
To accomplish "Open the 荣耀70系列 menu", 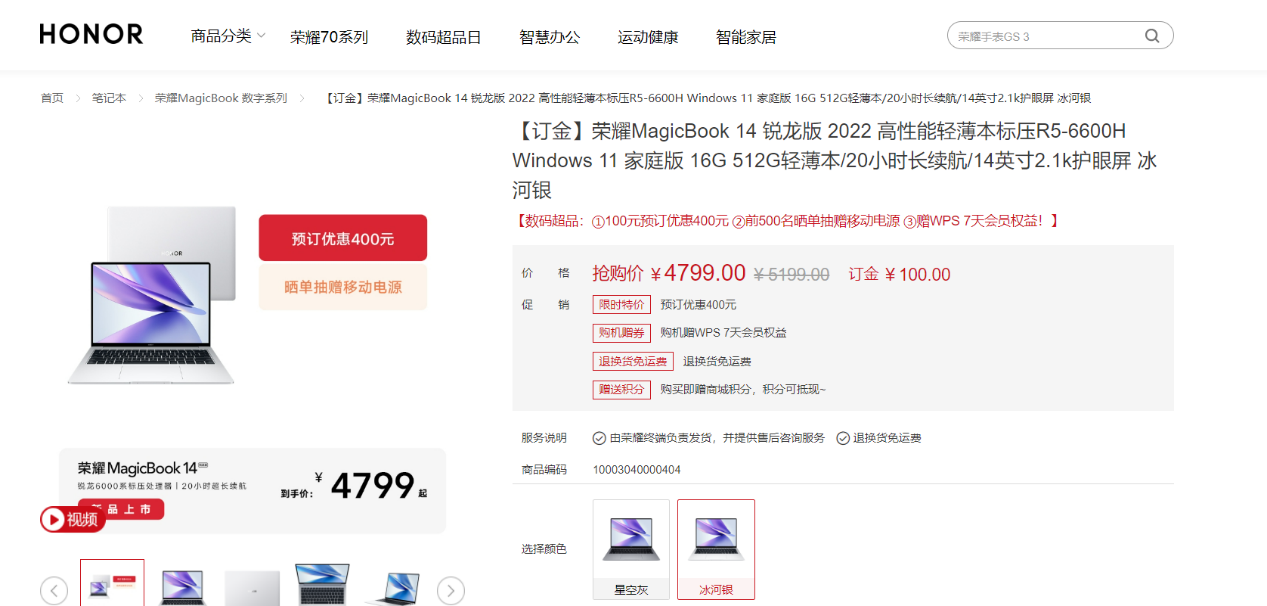I will [x=329, y=37].
